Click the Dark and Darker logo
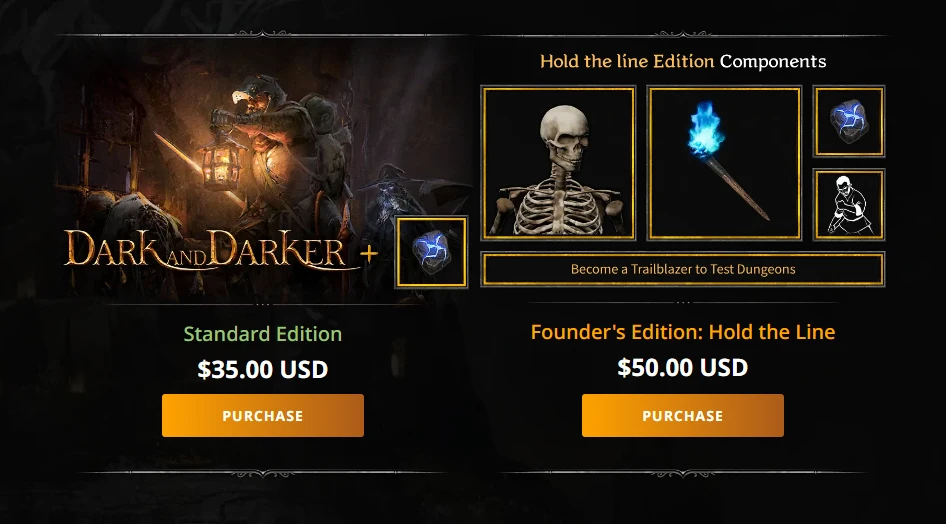This screenshot has width=946, height=524. click(x=206, y=249)
